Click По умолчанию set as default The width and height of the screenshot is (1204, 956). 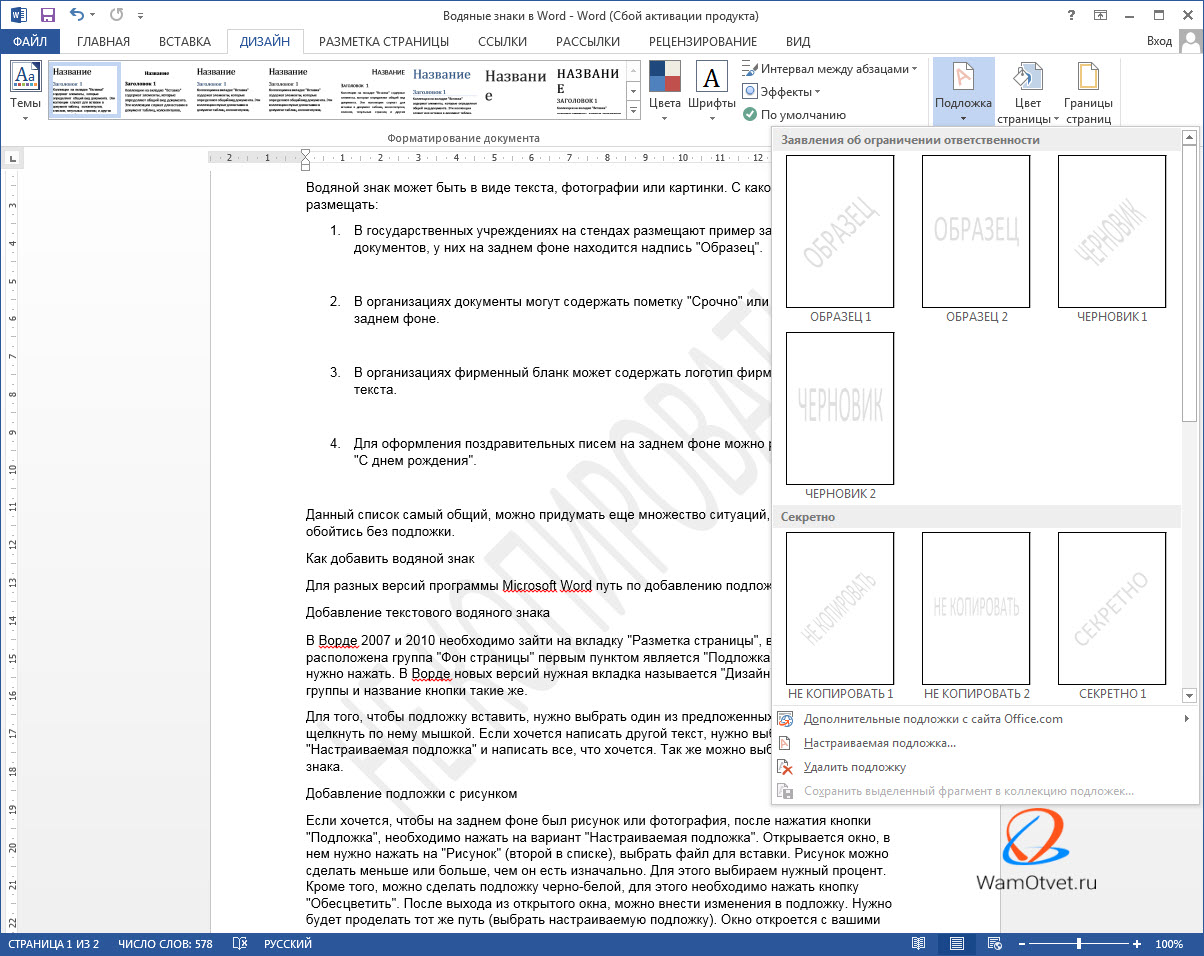(x=795, y=114)
